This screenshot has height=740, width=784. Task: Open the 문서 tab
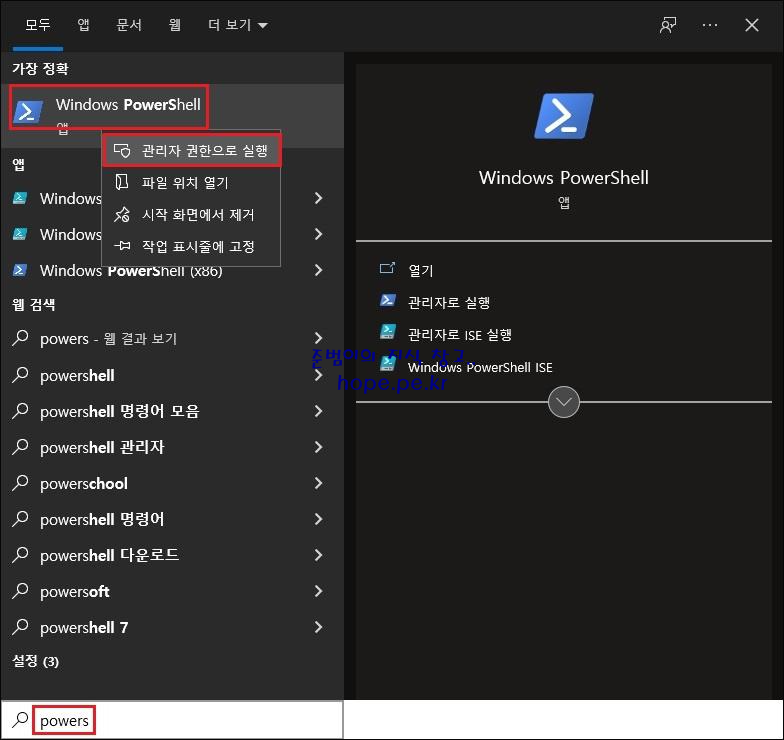129,25
